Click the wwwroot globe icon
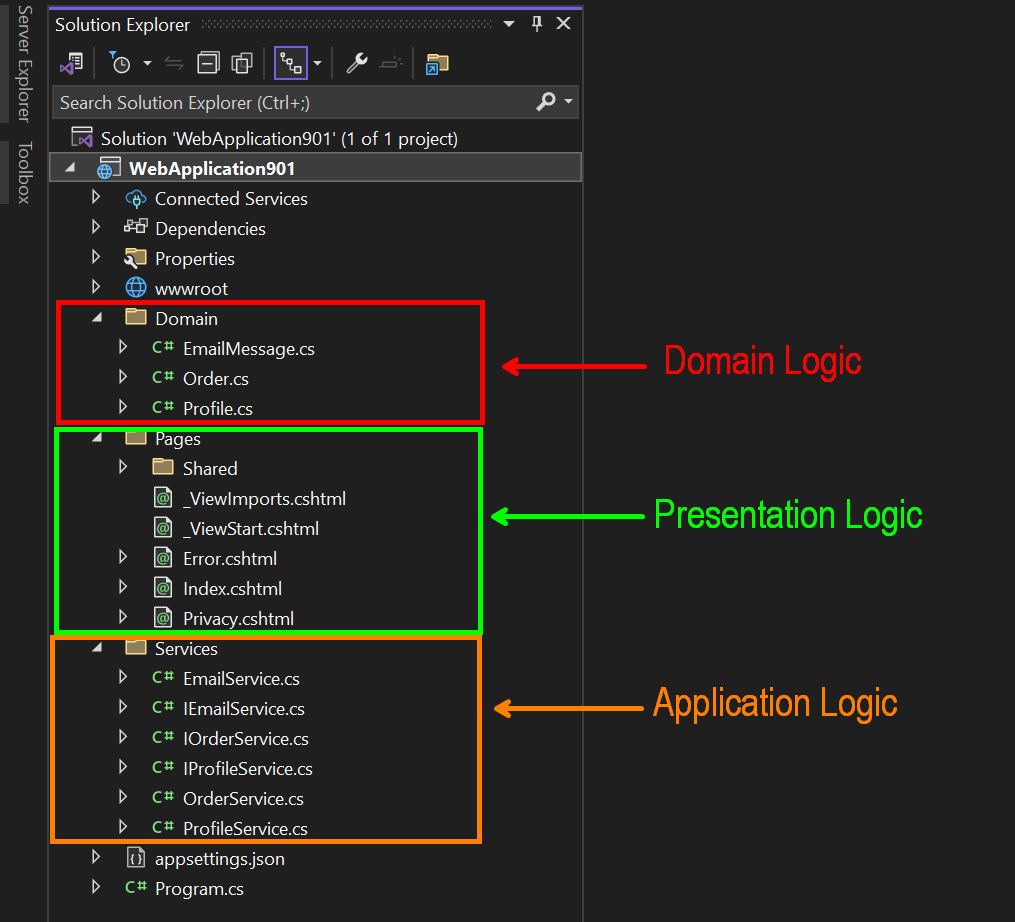Viewport: 1015px width, 922px height. [135, 287]
